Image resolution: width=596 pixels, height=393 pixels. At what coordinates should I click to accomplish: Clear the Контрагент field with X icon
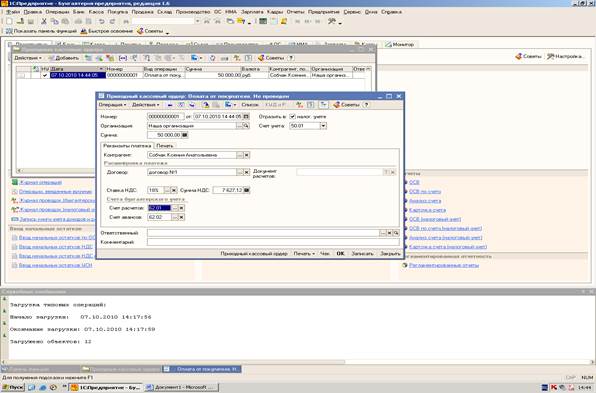click(247, 155)
